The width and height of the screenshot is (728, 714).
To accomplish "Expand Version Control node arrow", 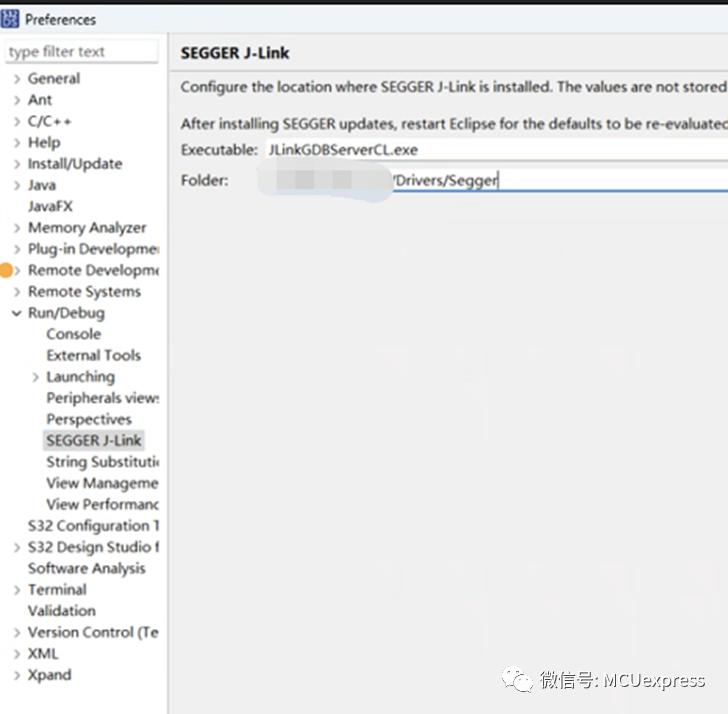I will coord(17,632).
